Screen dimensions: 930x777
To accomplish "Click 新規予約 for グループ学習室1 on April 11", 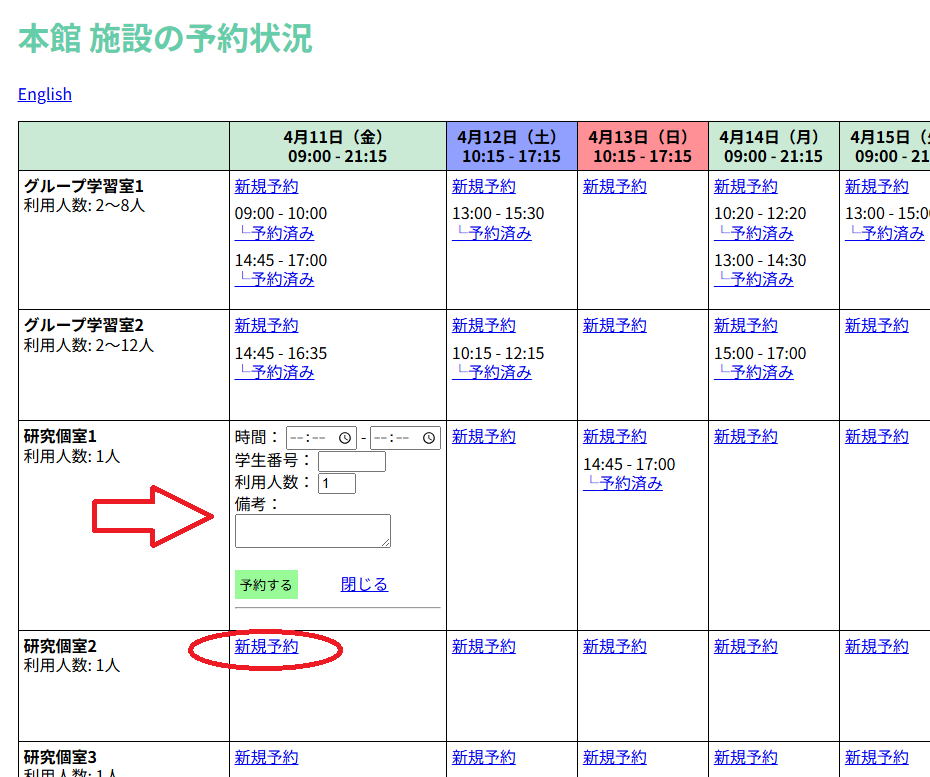I will tap(266, 186).
